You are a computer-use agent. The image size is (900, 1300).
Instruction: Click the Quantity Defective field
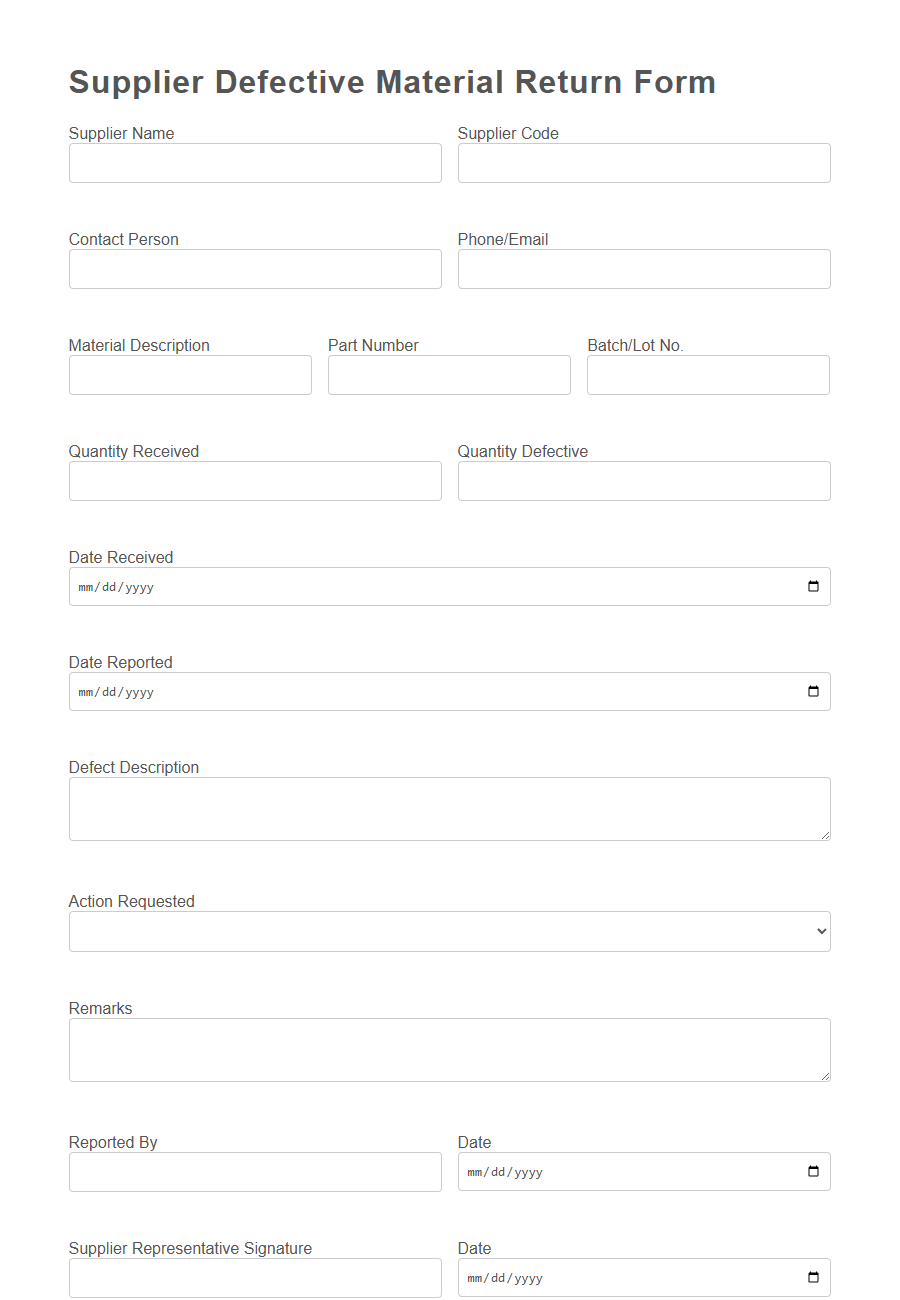point(643,481)
